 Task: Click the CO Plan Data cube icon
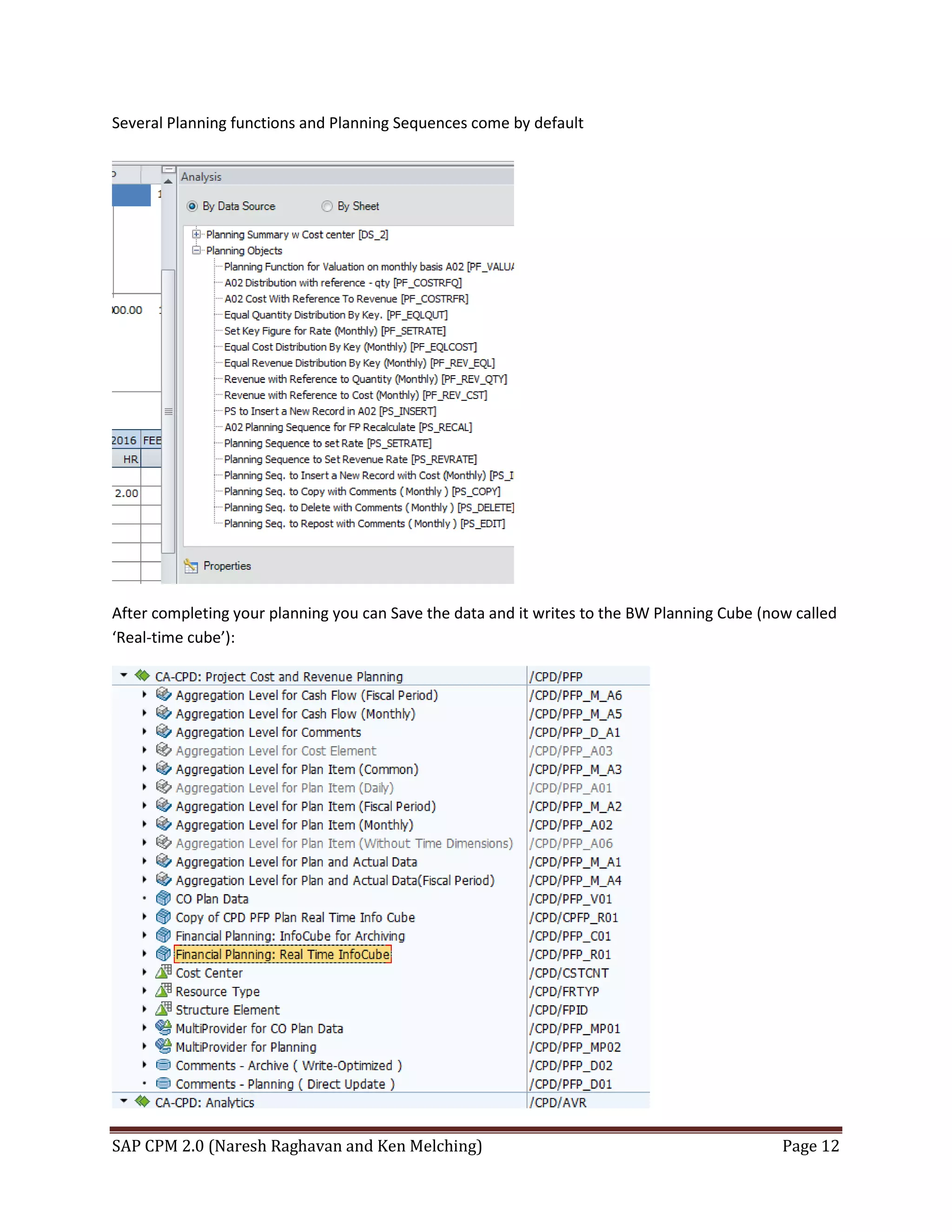coord(164,897)
